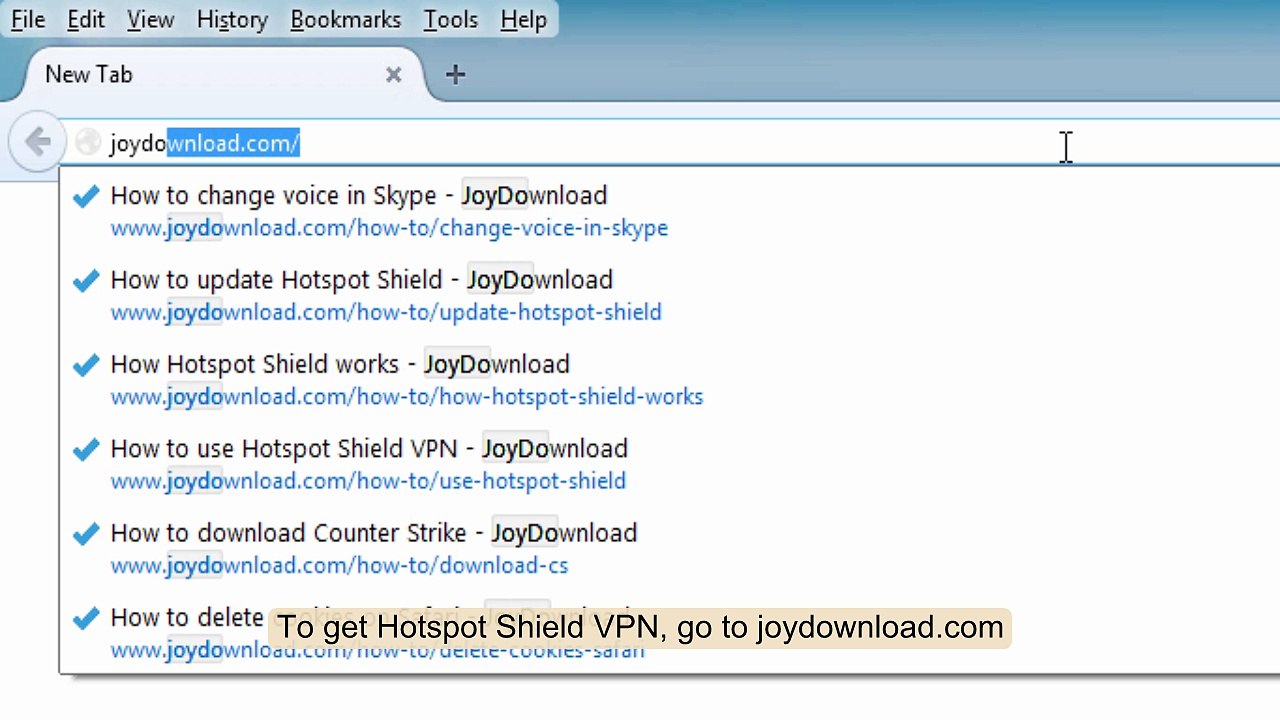Click checkmark icon beside use Hotspot Shield VPN
This screenshot has width=1280, height=720.
(86, 449)
